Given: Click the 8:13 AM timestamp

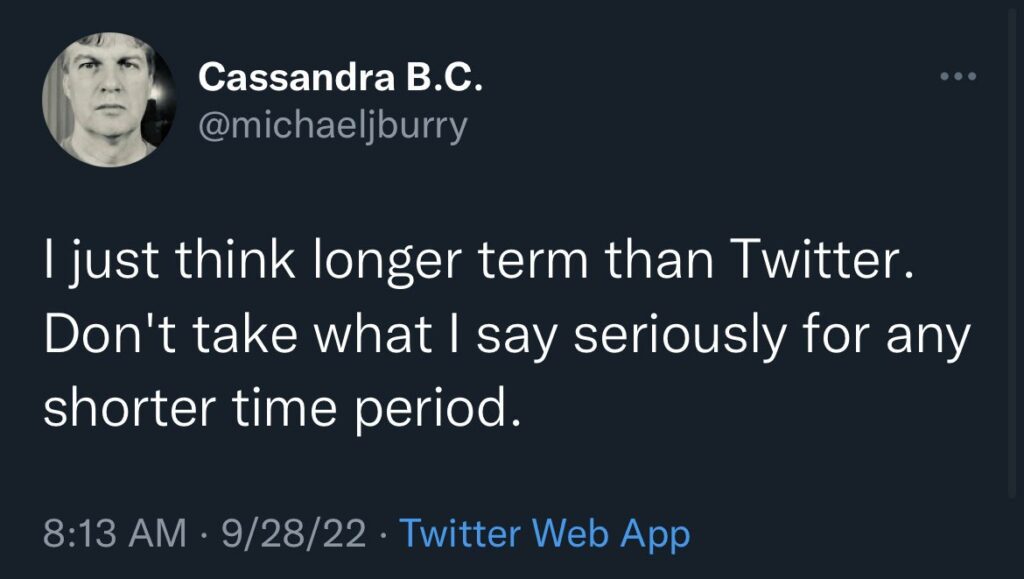Looking at the screenshot, I should click(x=114, y=534).
